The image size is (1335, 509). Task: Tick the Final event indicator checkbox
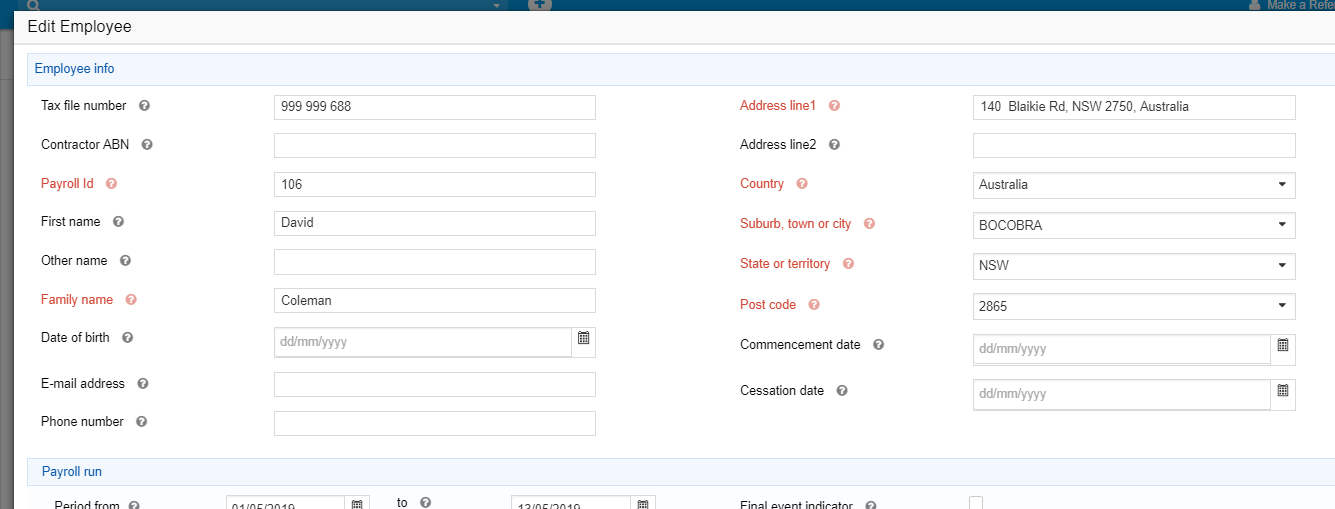tap(976, 503)
